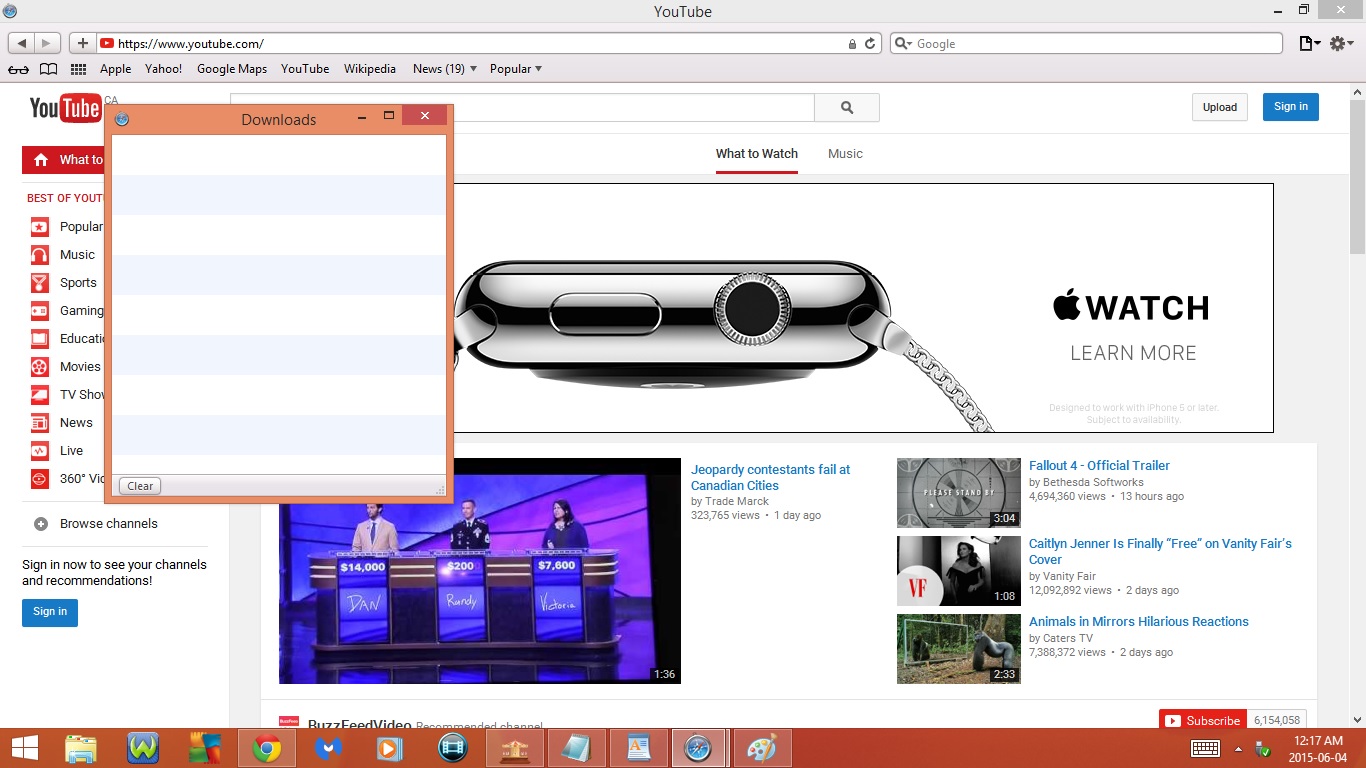Switch to the What to Watch tab
The height and width of the screenshot is (768, 1366).
click(757, 154)
